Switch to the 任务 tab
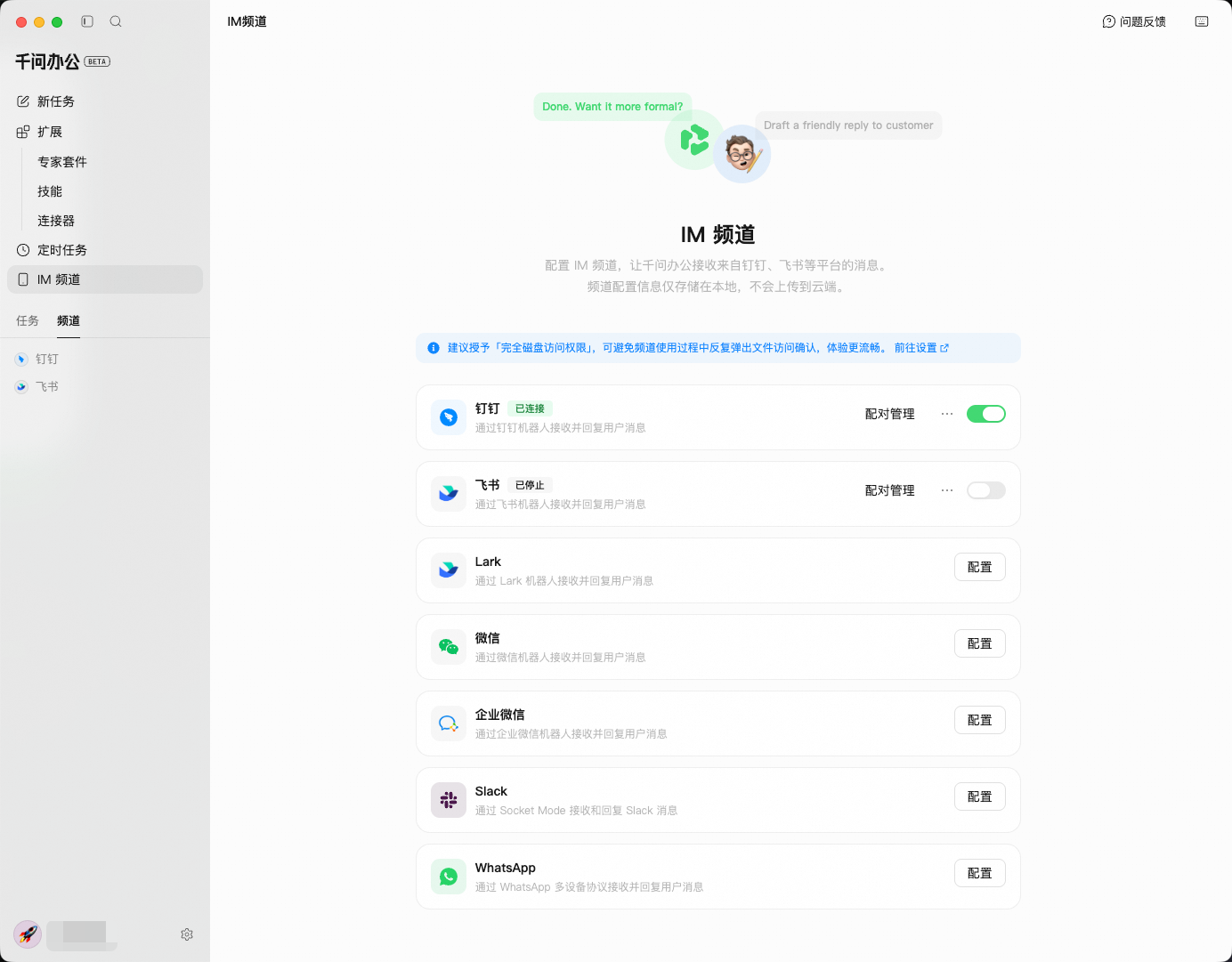Viewport: 1232px width, 962px height. pos(28,320)
